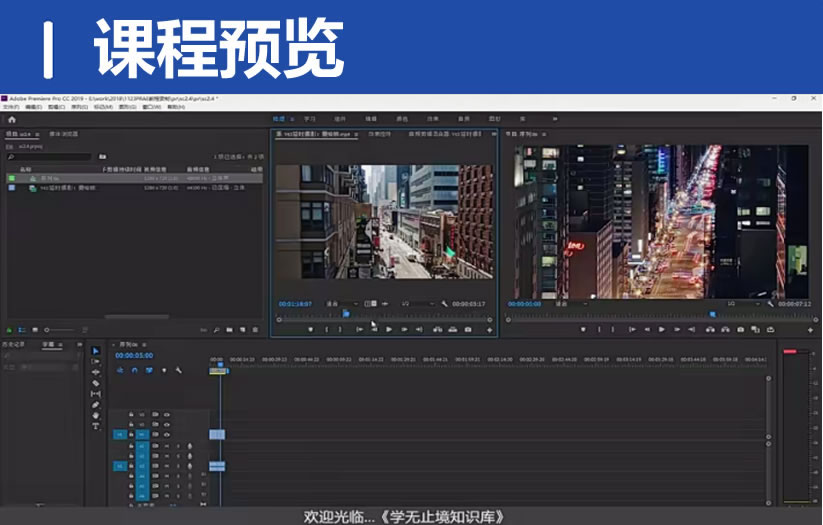Click Extract button in Program monitor
823x525 pixels.
[x=725, y=330]
